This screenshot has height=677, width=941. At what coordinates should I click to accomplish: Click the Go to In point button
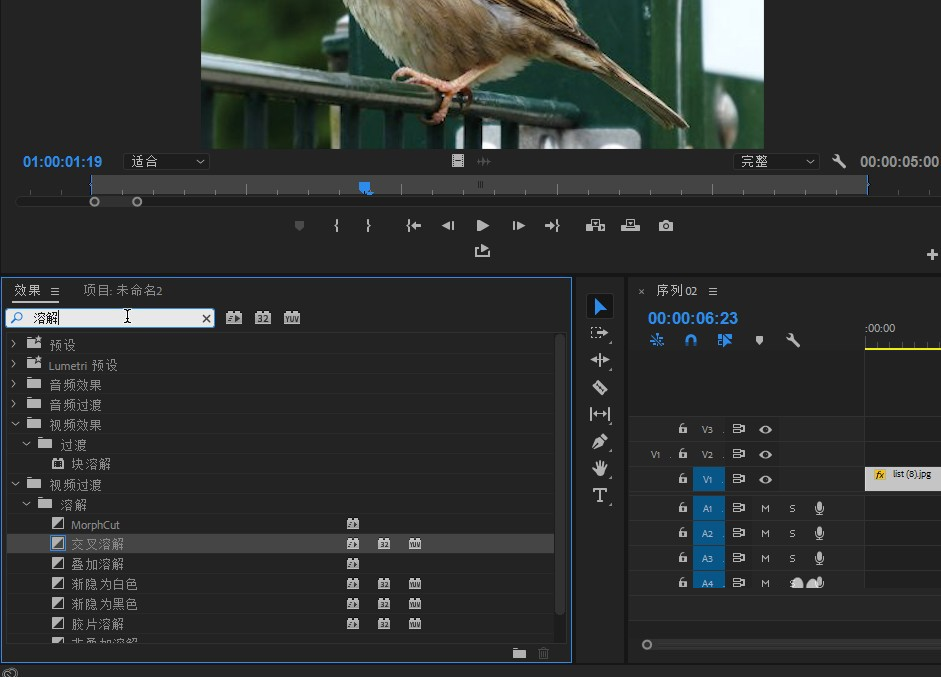(413, 226)
